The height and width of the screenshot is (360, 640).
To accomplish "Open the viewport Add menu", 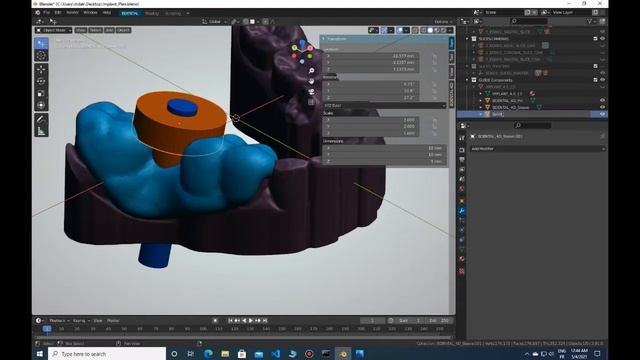I will click(x=109, y=30).
